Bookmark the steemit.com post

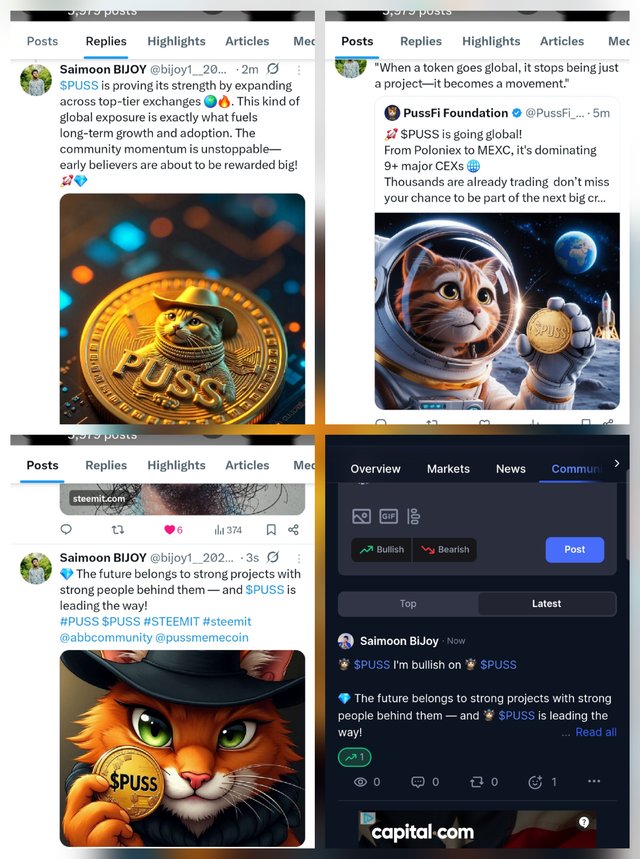(271, 530)
